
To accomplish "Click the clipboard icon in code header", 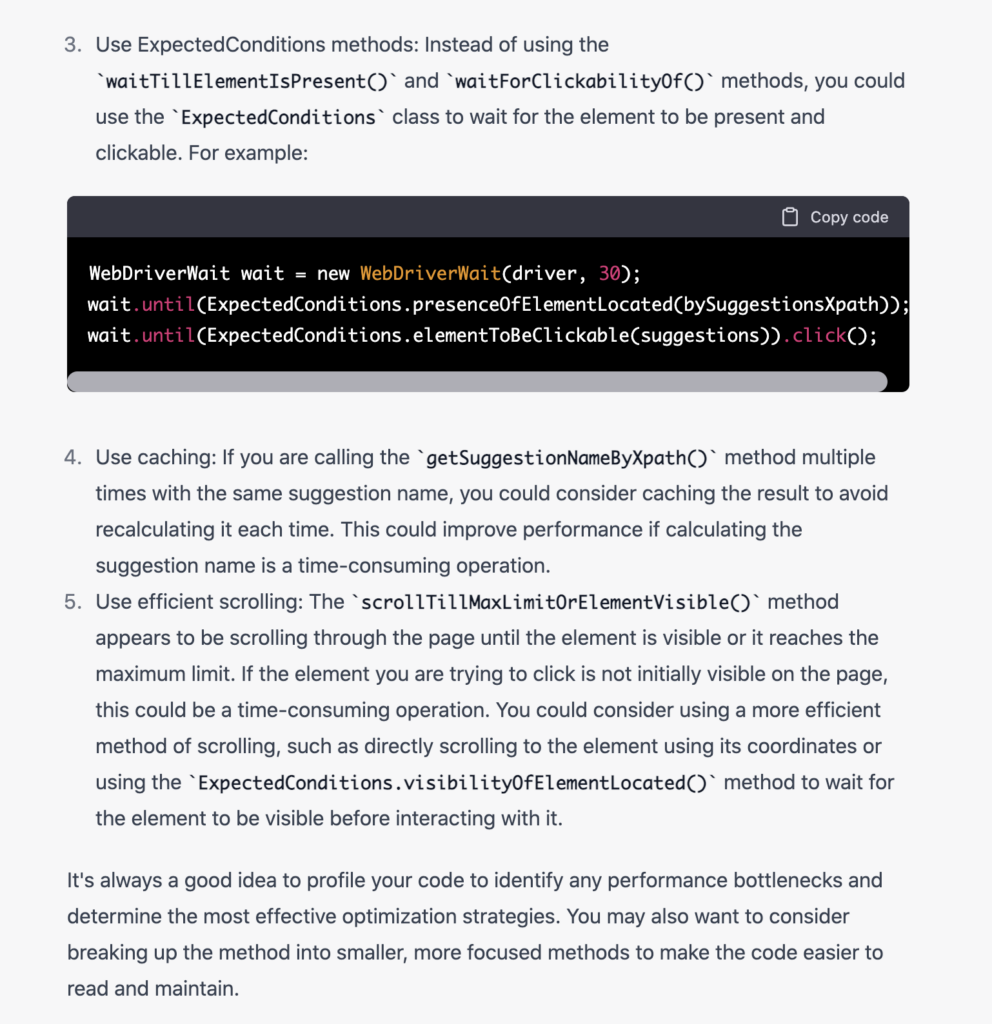I will [790, 217].
